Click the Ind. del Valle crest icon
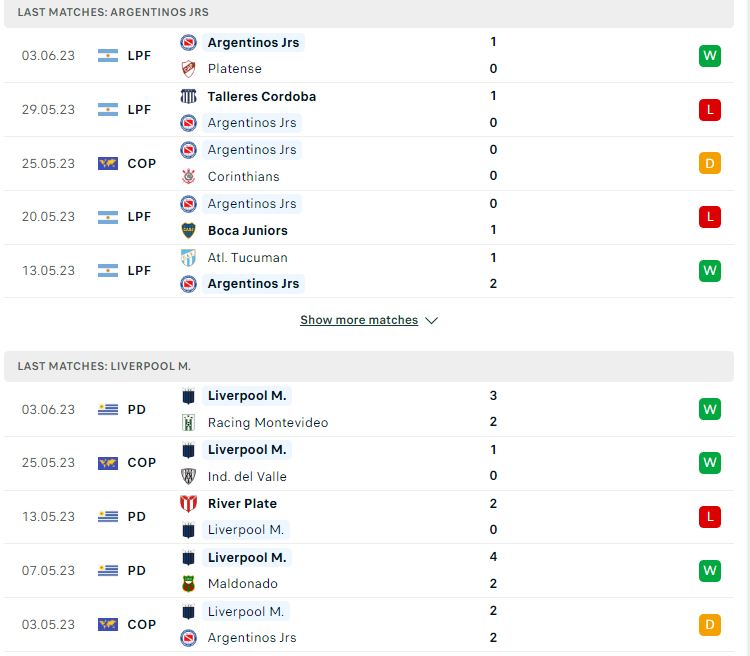Viewport: 750px width, 656px height. (188, 477)
